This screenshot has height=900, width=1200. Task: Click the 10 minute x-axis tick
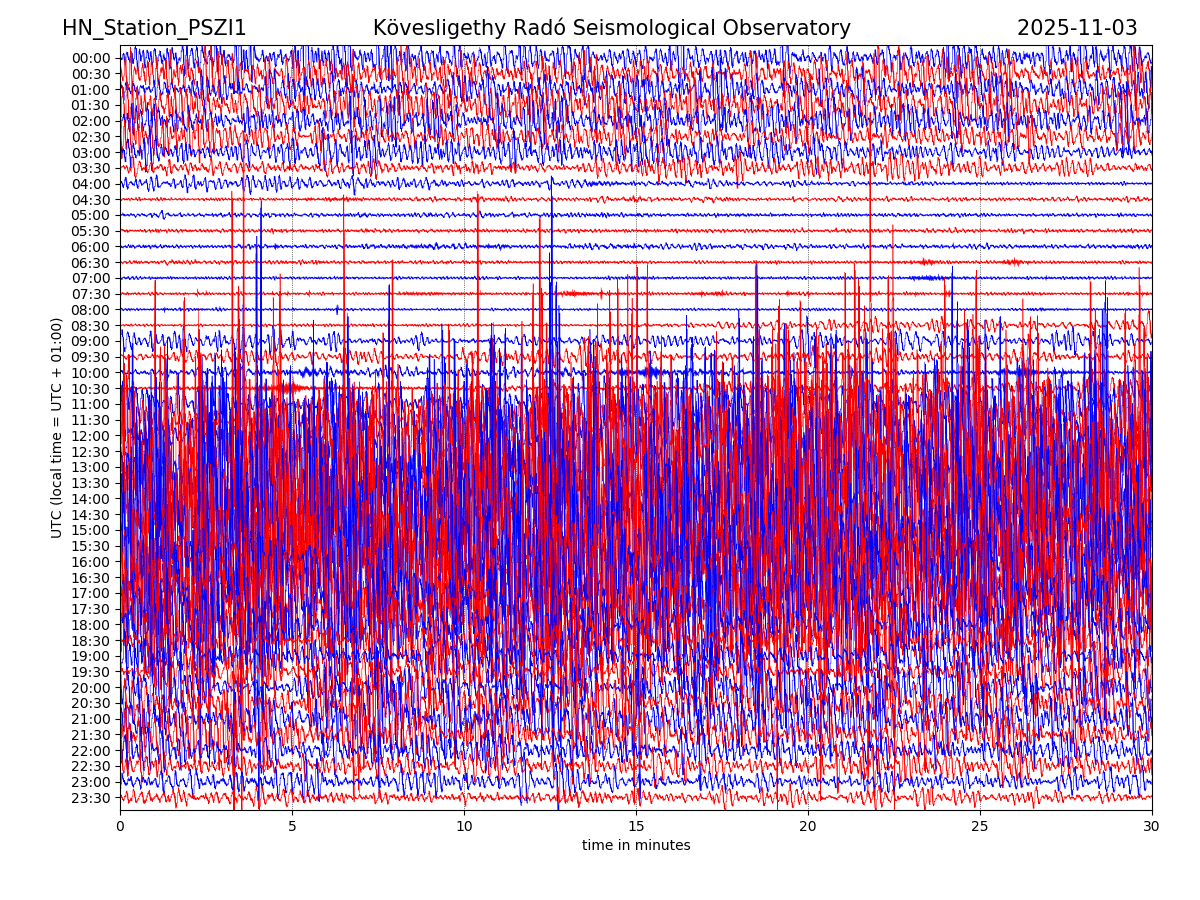464,826
